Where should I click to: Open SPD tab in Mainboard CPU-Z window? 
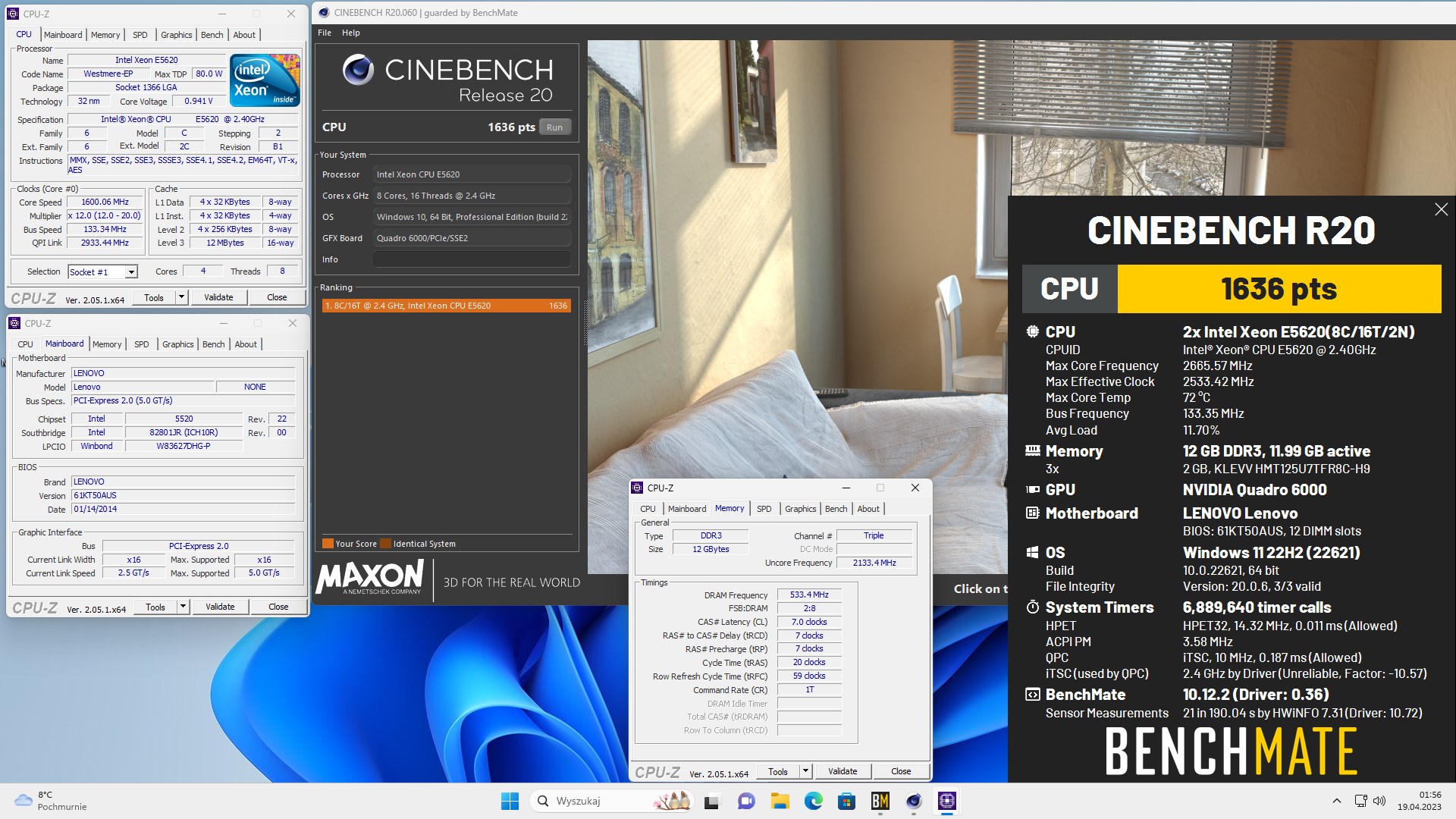click(x=142, y=344)
